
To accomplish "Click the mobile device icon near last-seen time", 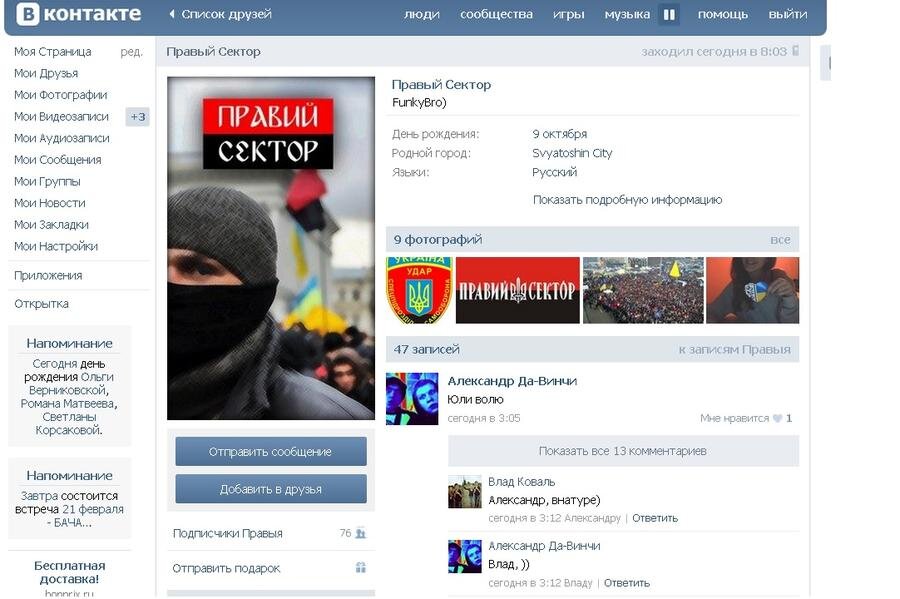I will click(796, 50).
